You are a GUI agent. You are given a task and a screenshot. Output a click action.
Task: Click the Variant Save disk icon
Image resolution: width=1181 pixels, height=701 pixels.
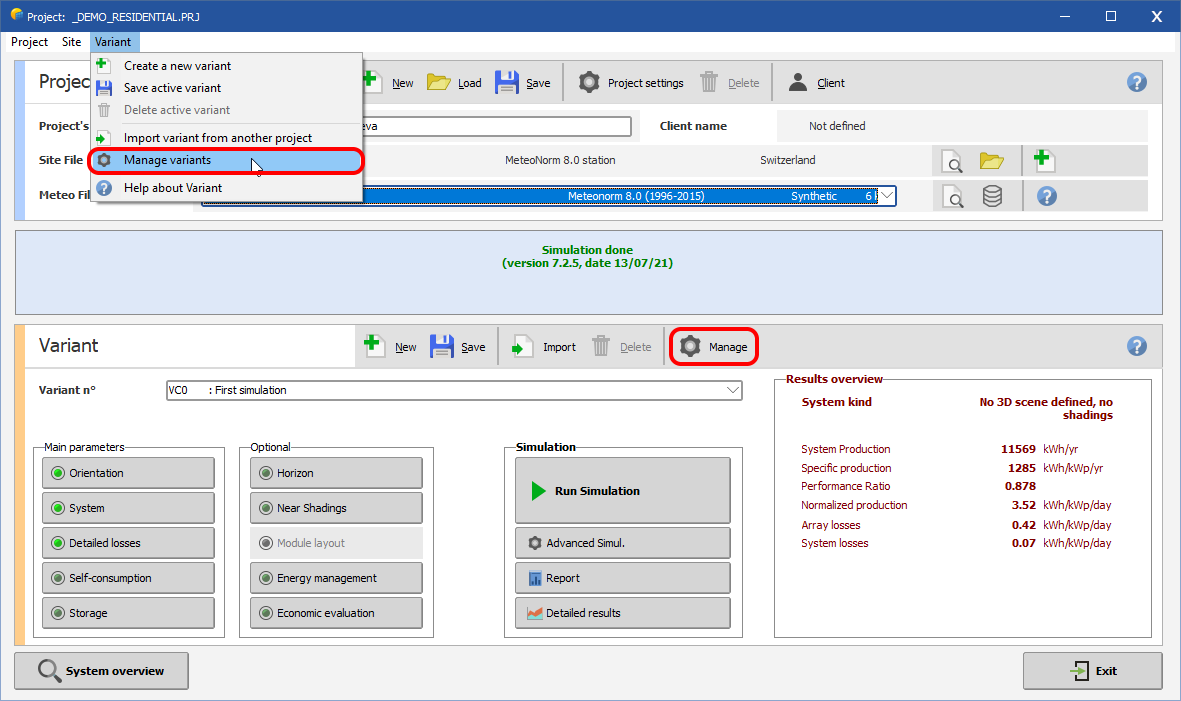tap(441, 346)
